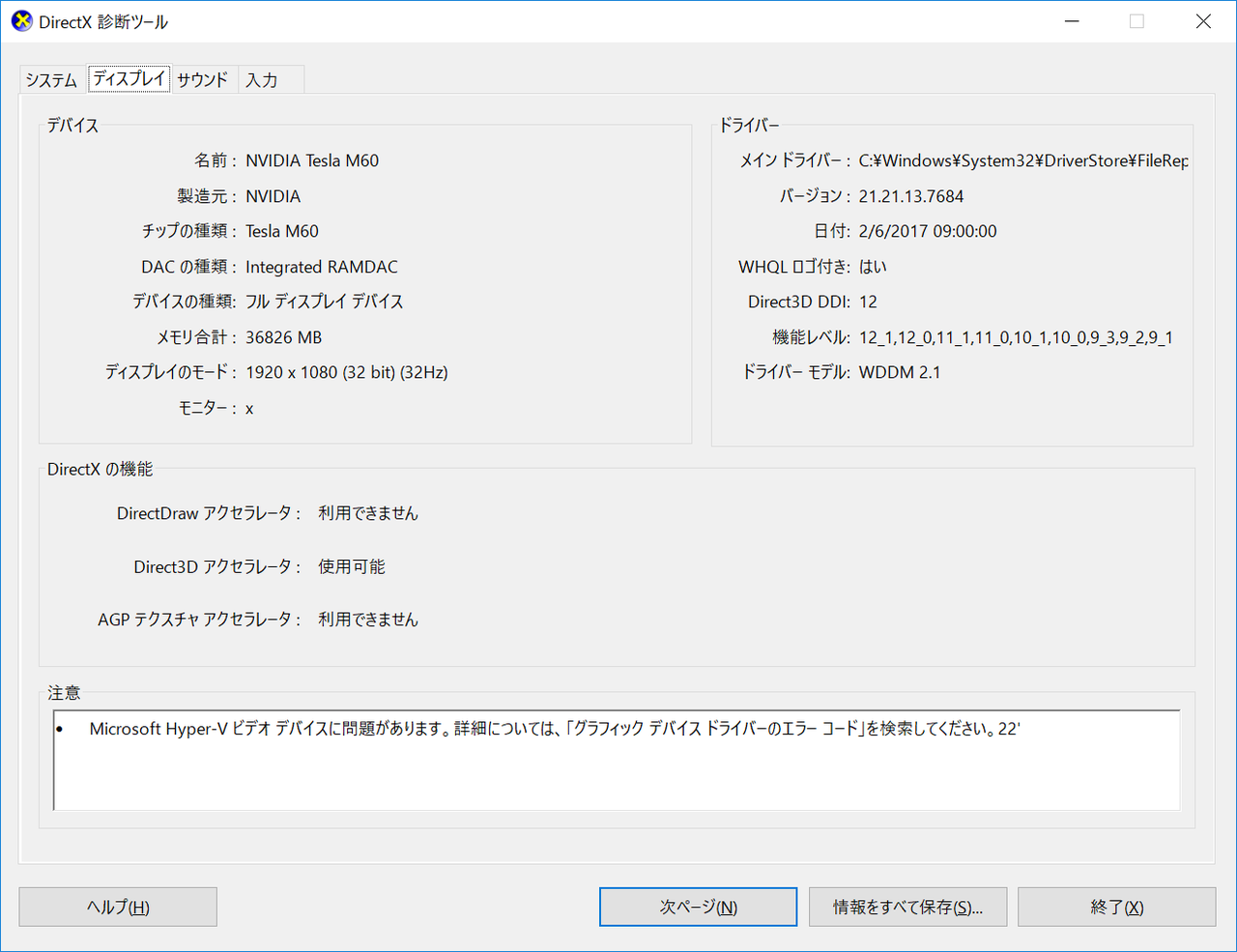1237x952 pixels.
Task: Click the DirectX icon in the title bar
Action: (21, 21)
